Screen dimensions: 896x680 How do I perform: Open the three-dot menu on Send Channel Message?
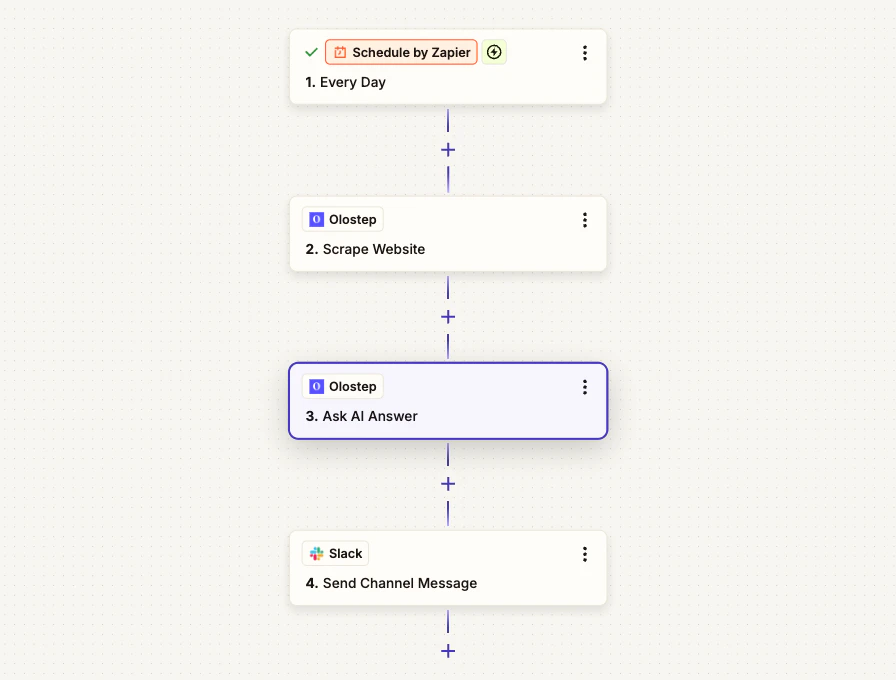tap(585, 554)
